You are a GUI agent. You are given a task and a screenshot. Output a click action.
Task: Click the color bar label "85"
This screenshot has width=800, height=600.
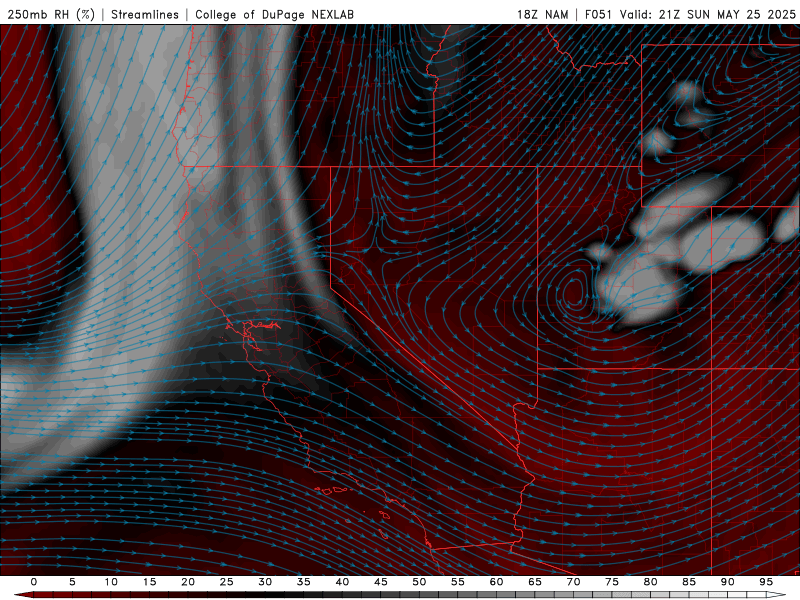click(x=689, y=582)
